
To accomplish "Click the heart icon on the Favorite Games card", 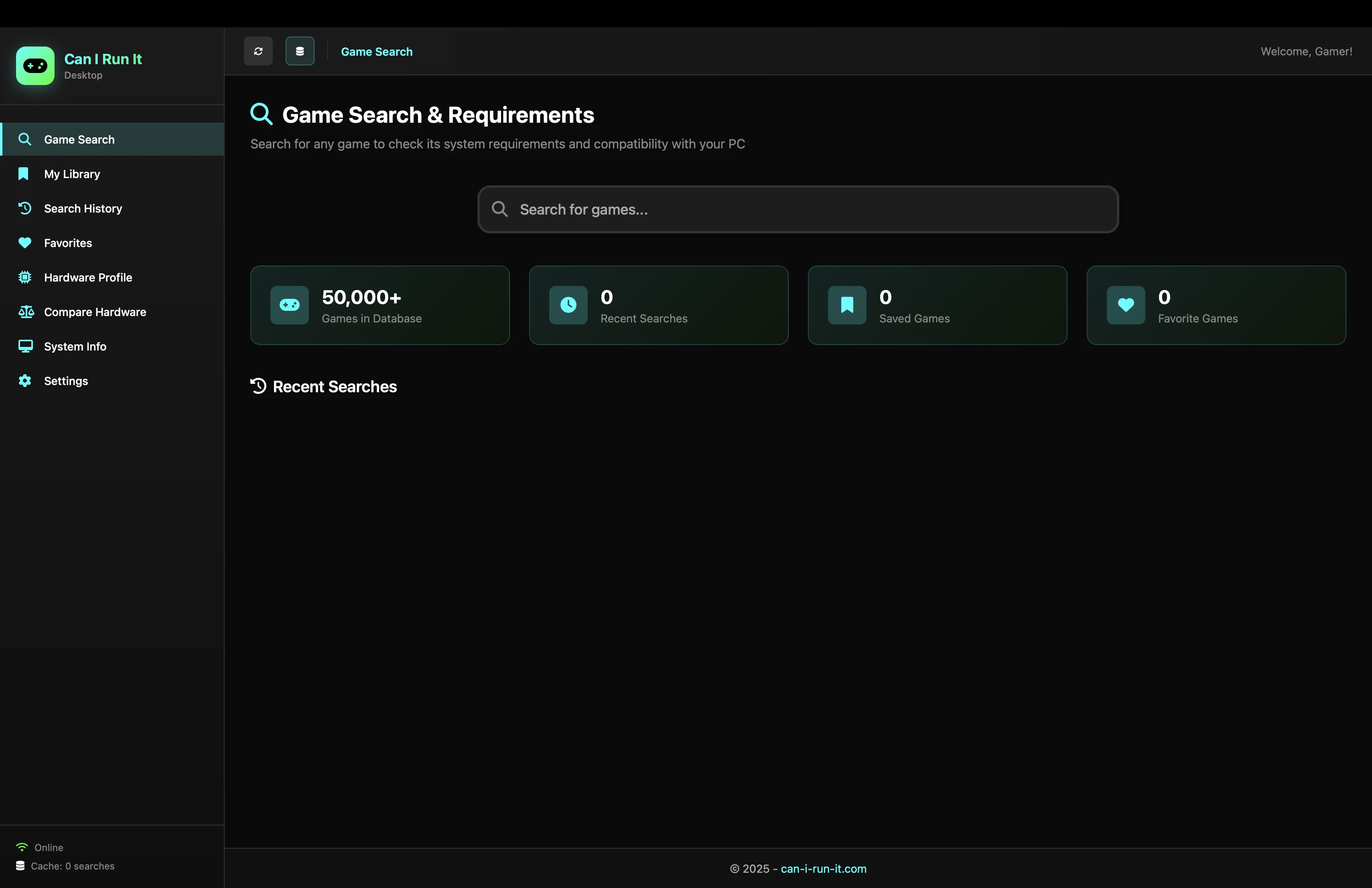I will coord(1126,305).
